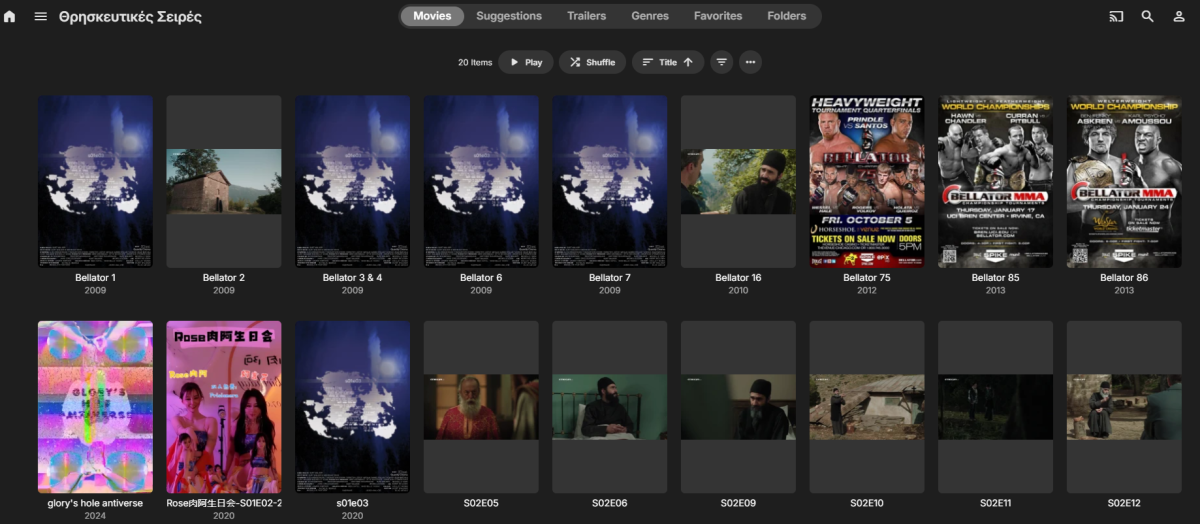Image resolution: width=1200 pixels, height=524 pixels.
Task: Click the Bellator 85 title text
Action: click(x=995, y=278)
